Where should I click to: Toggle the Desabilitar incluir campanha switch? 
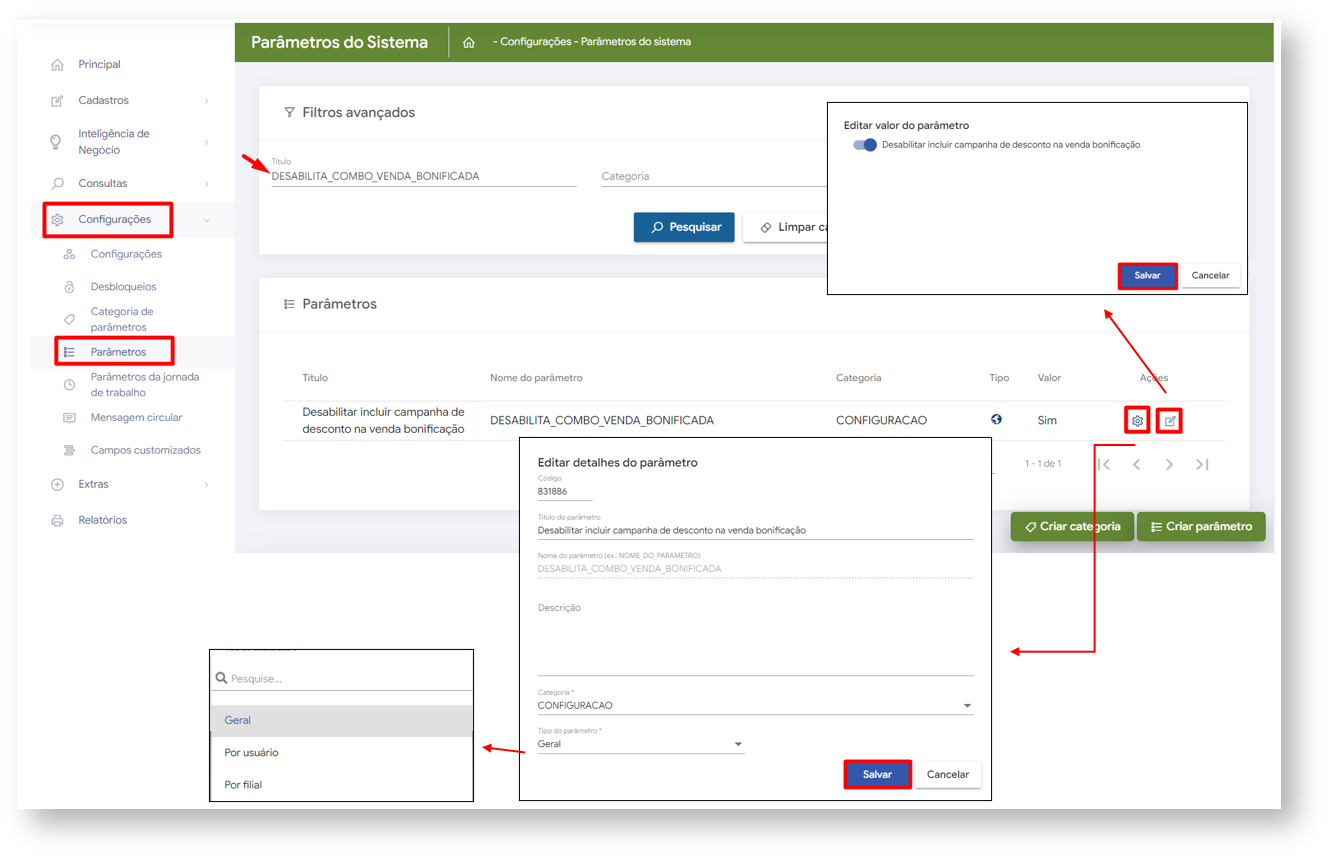[864, 145]
